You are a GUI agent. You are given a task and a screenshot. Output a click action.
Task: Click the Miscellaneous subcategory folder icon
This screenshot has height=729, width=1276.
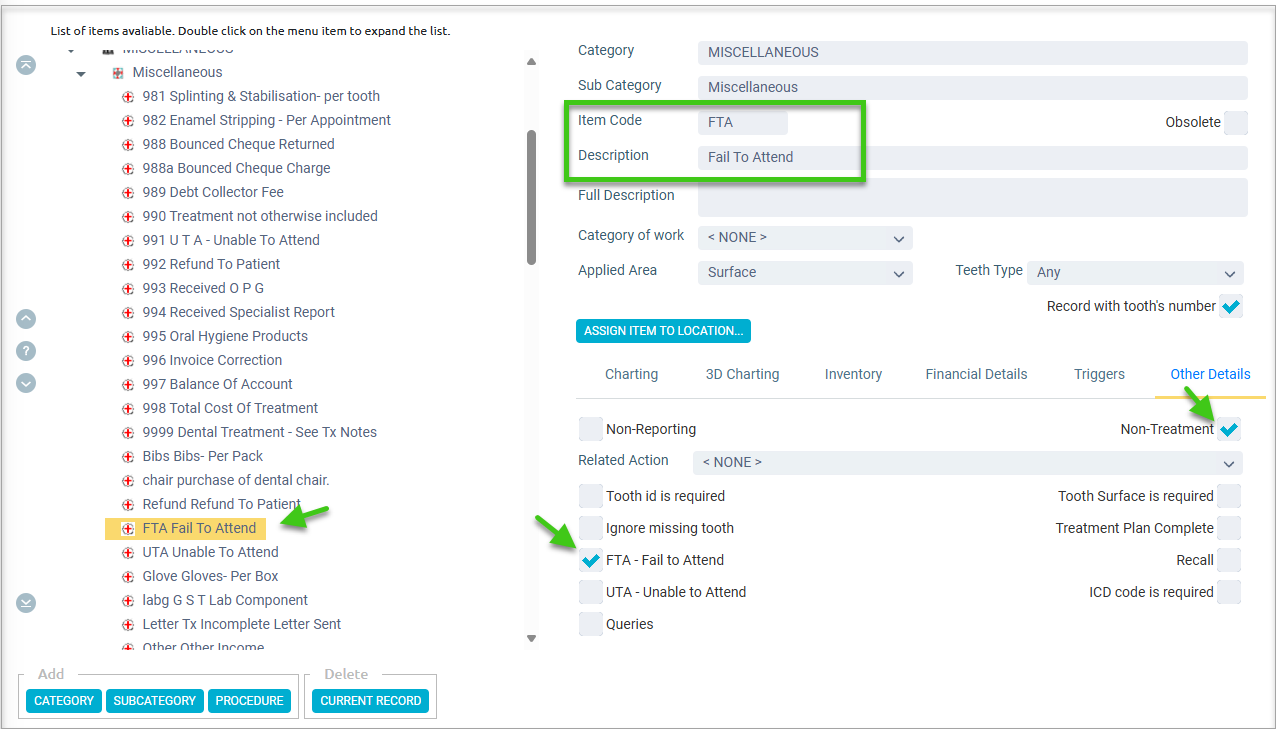(x=118, y=73)
